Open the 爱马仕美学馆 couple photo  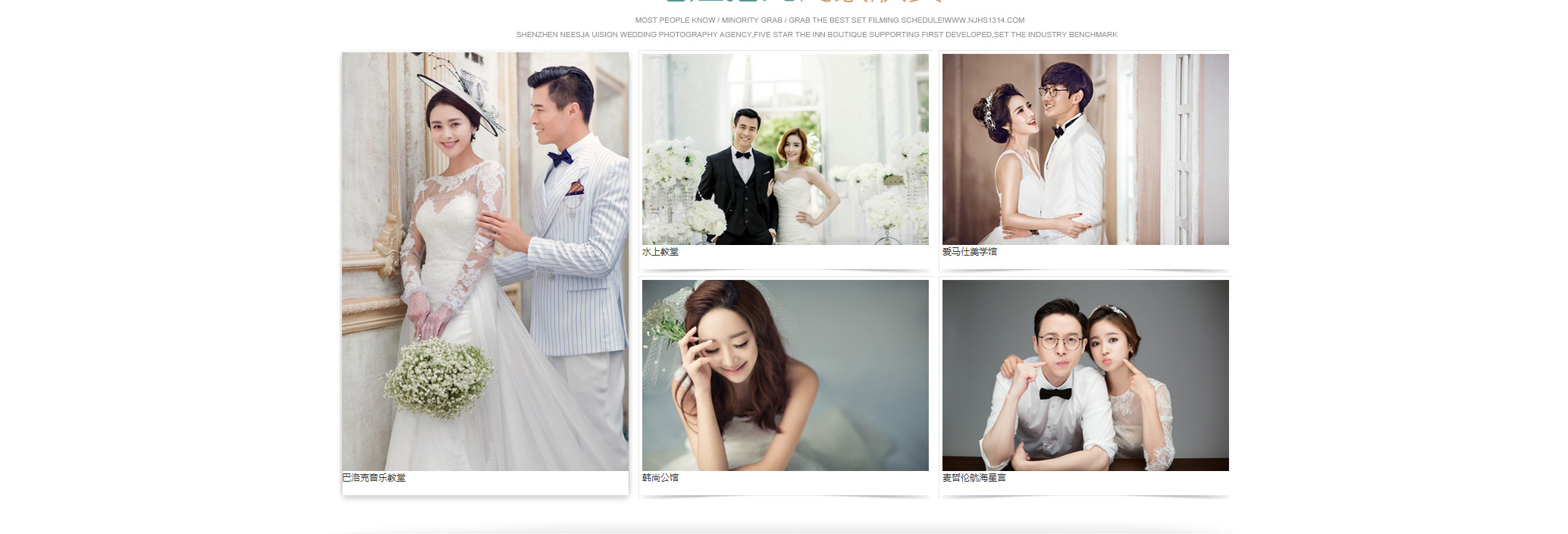1085,149
